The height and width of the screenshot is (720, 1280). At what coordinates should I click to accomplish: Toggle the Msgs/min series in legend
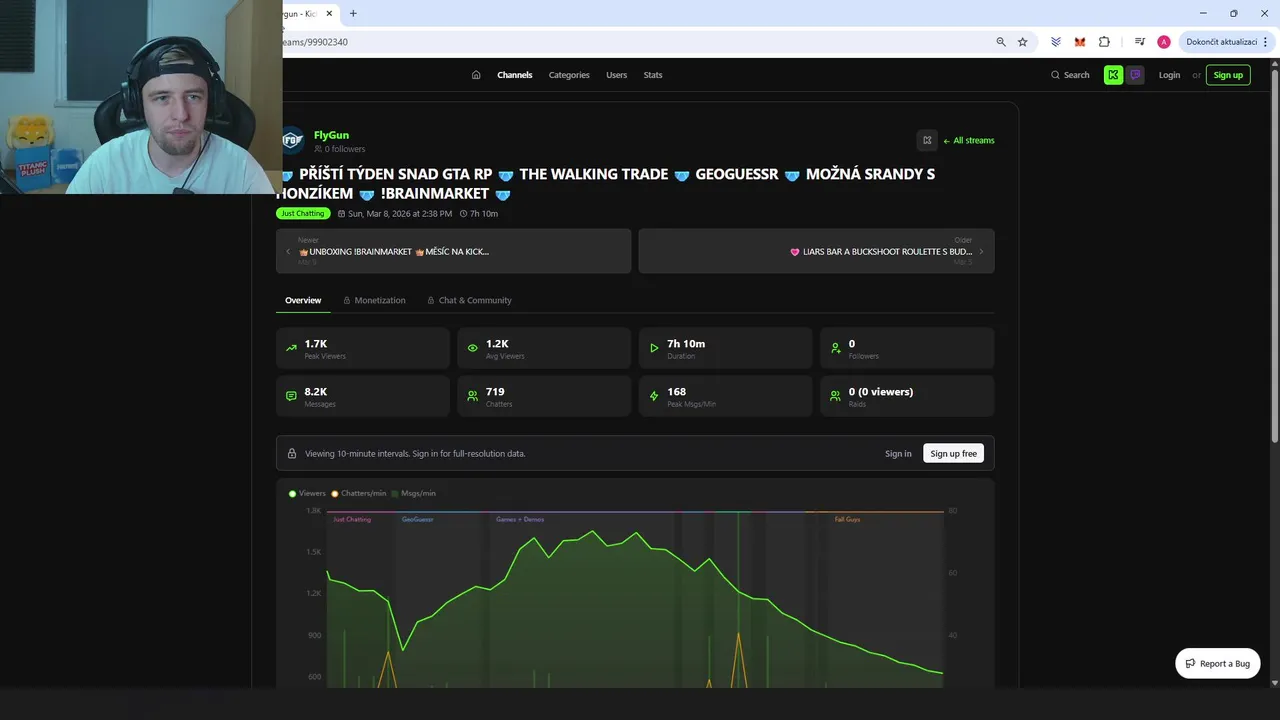[x=413, y=493]
